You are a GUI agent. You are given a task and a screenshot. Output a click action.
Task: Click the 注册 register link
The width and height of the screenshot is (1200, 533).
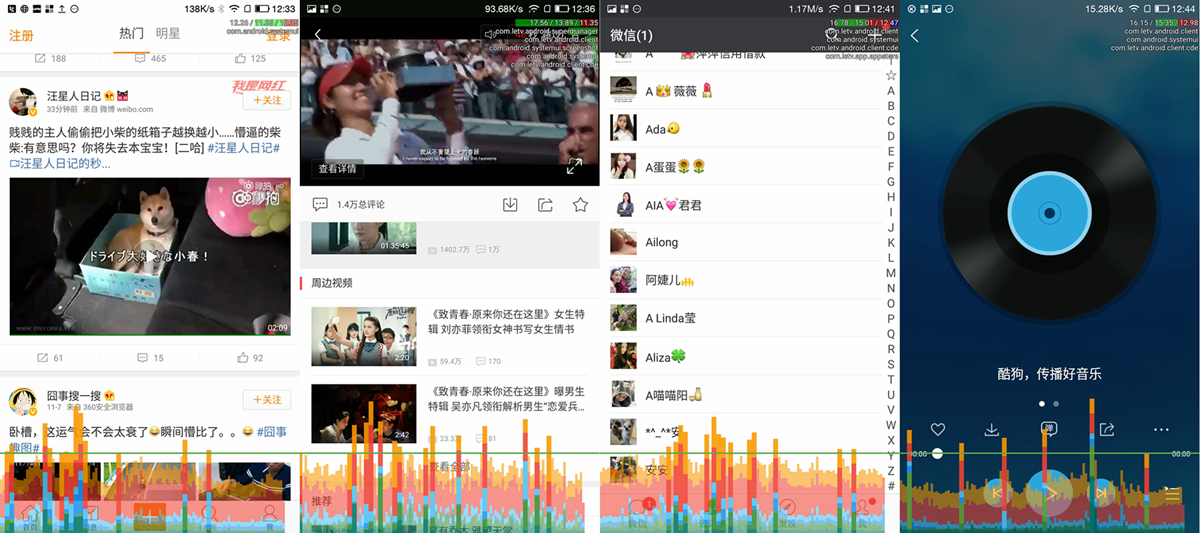click(21, 36)
